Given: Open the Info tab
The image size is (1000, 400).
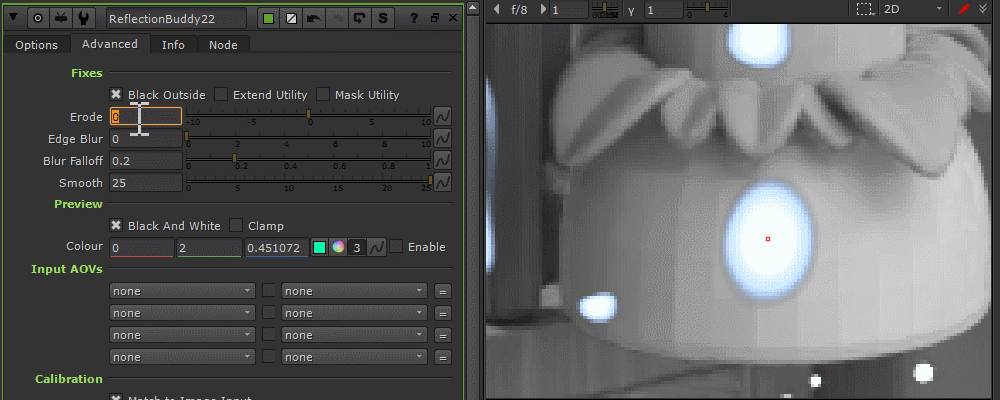Looking at the screenshot, I should tap(173, 45).
